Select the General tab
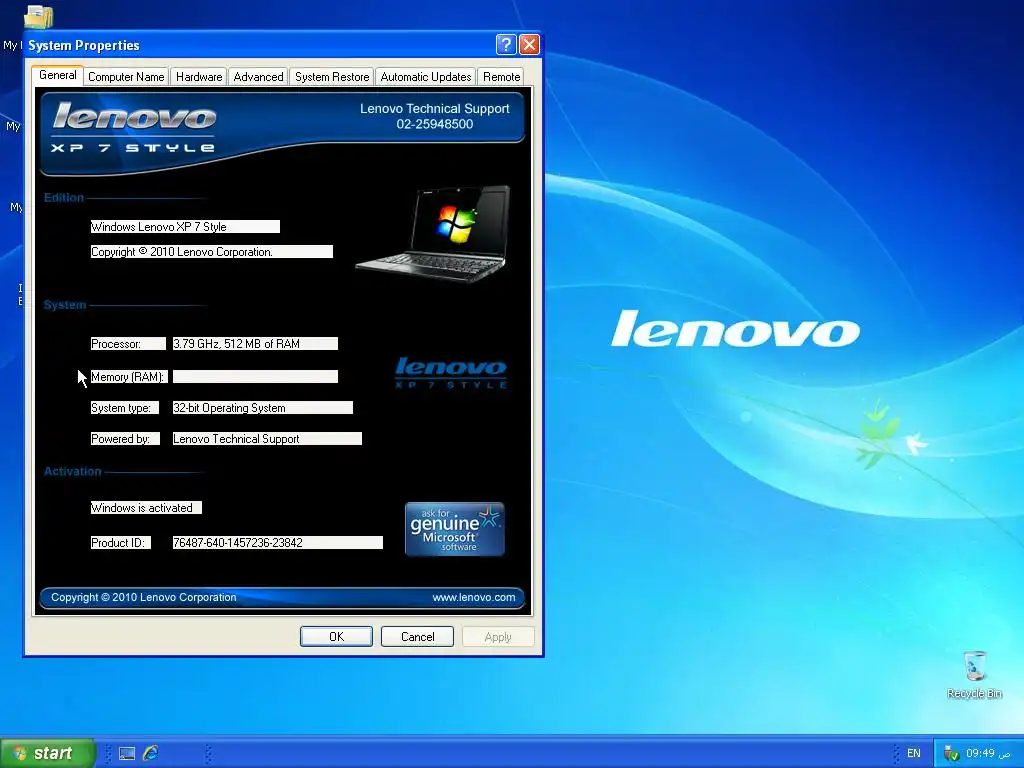This screenshot has height=768, width=1024. point(57,75)
